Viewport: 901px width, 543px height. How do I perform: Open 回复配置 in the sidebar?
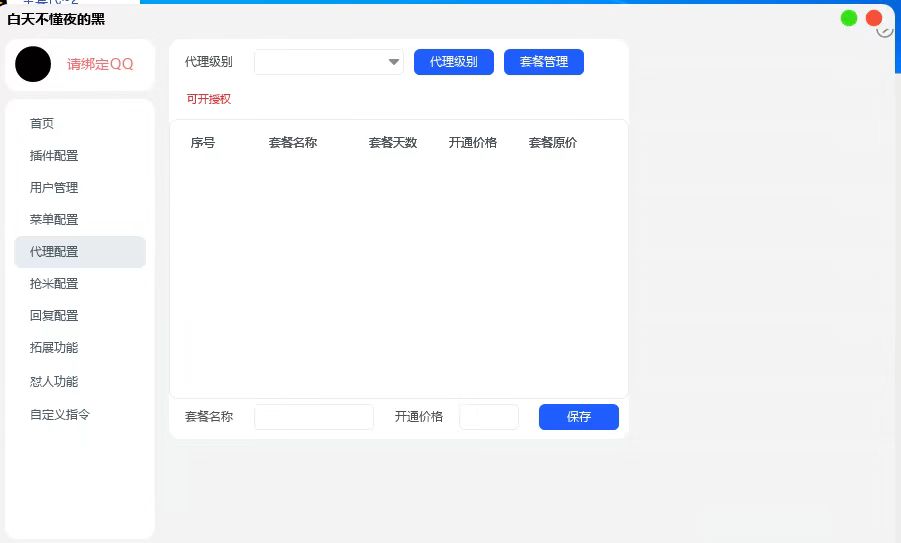coord(54,316)
